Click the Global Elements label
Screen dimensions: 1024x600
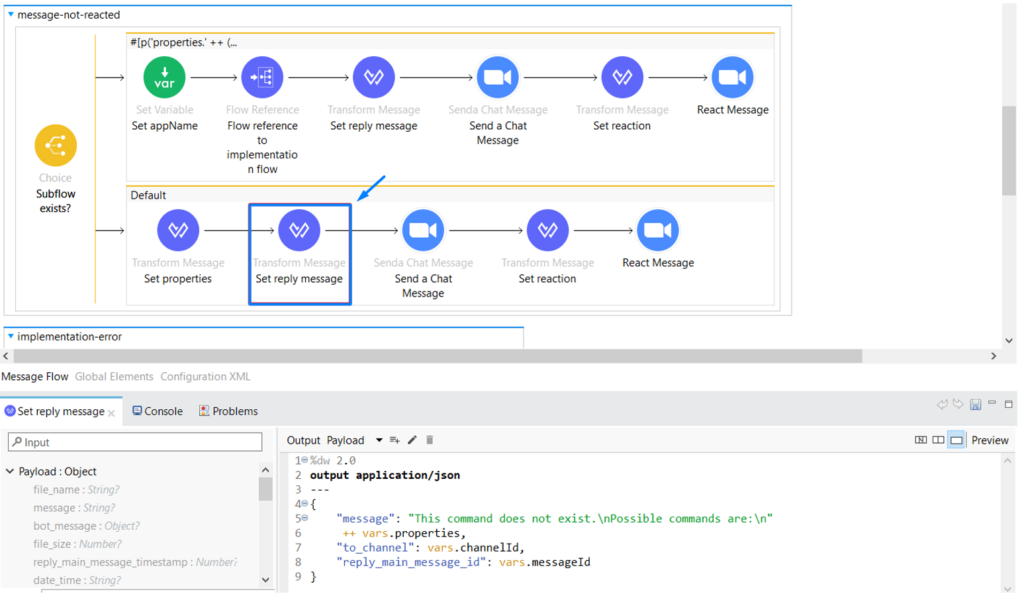pos(113,377)
